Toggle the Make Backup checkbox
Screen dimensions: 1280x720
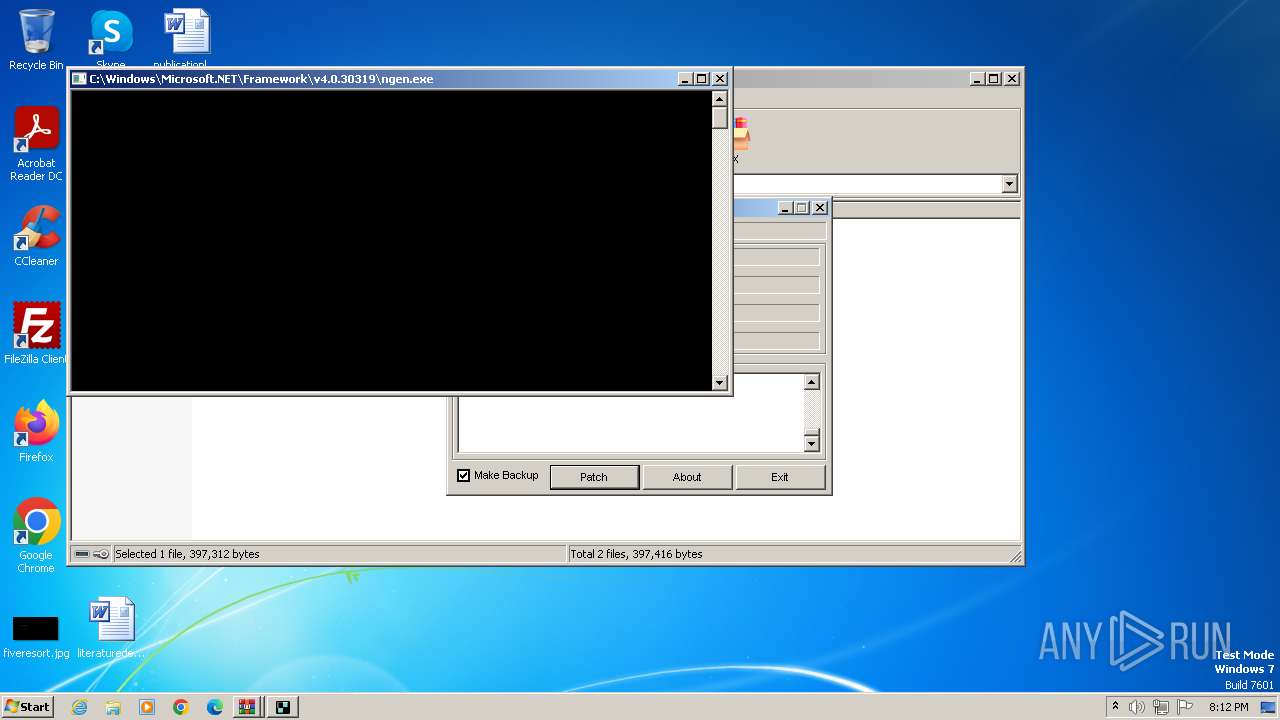pos(463,476)
